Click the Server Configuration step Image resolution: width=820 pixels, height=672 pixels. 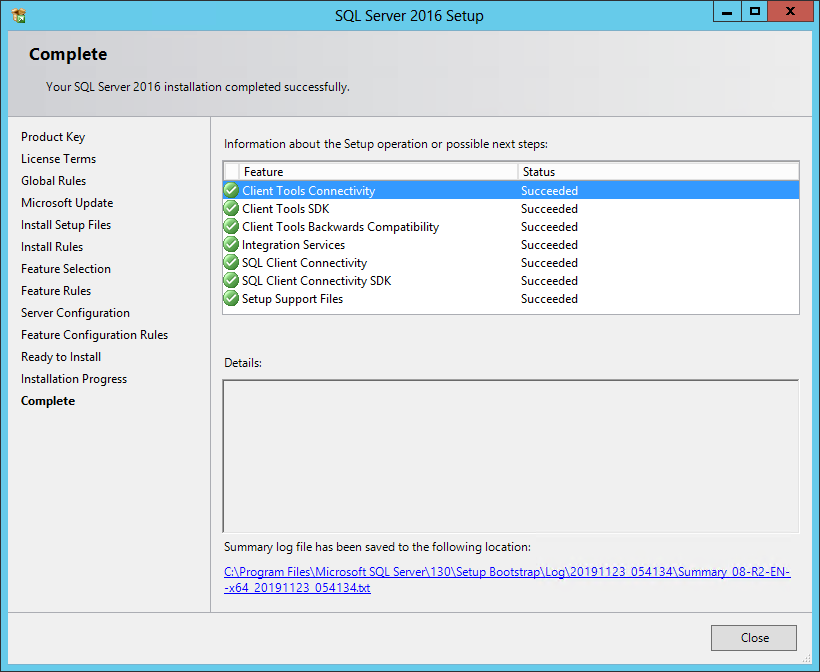75,313
